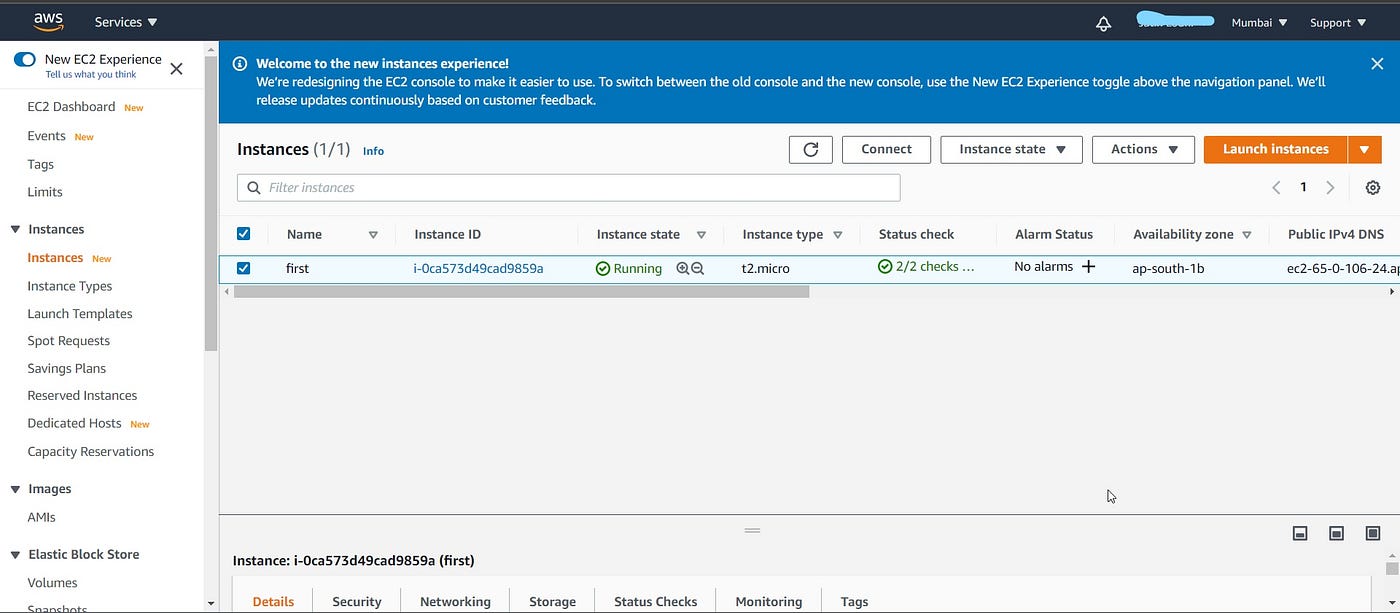The width and height of the screenshot is (1400, 613).
Task: Sort by the Name column arrow
Action: click(373, 235)
